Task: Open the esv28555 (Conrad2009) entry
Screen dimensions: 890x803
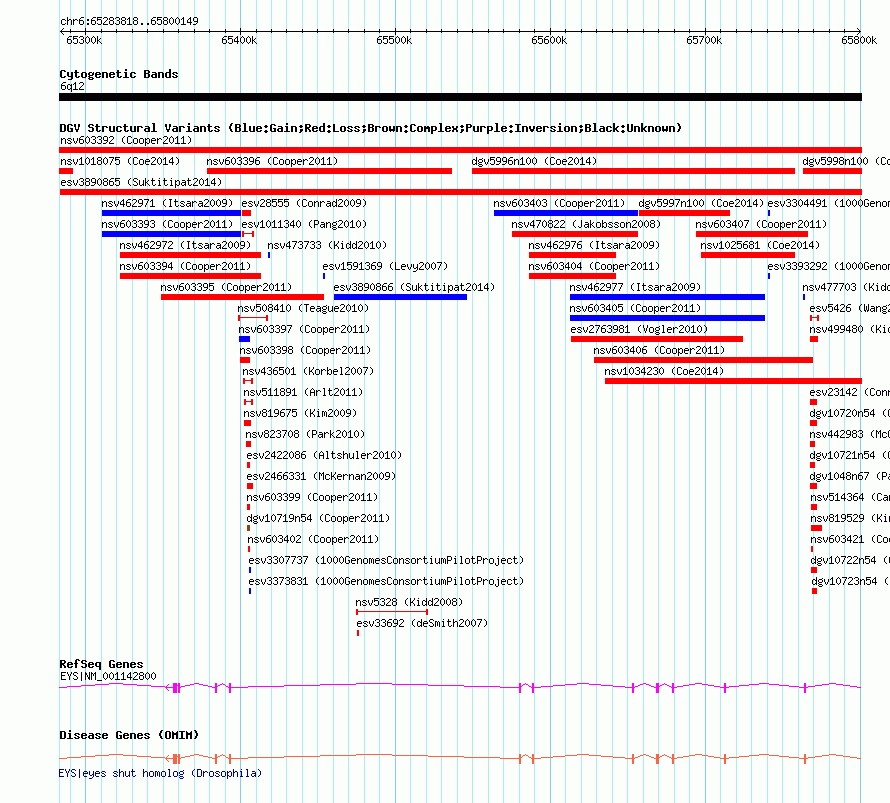Action: coord(304,203)
